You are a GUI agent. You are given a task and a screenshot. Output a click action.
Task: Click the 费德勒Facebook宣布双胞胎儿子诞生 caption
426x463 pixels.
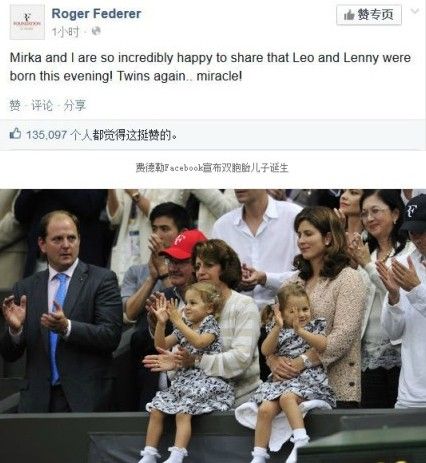pos(212,167)
